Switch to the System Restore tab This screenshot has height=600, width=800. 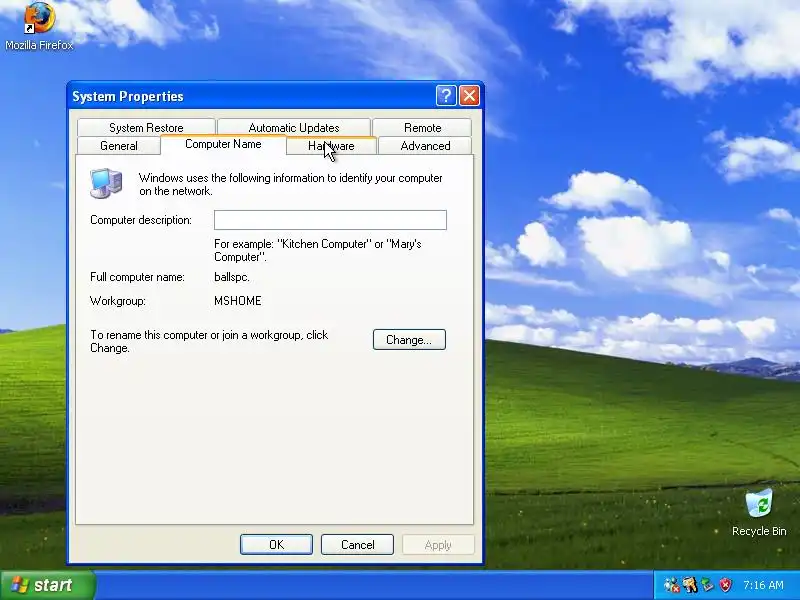146,127
